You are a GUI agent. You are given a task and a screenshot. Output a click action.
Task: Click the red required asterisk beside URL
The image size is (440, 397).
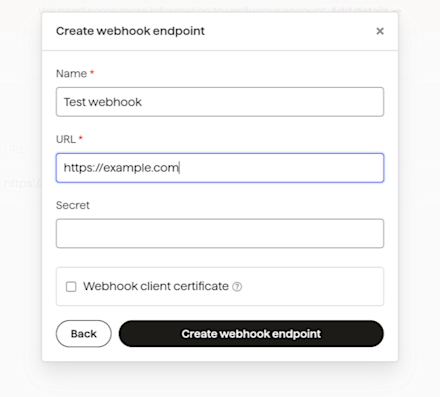80,138
